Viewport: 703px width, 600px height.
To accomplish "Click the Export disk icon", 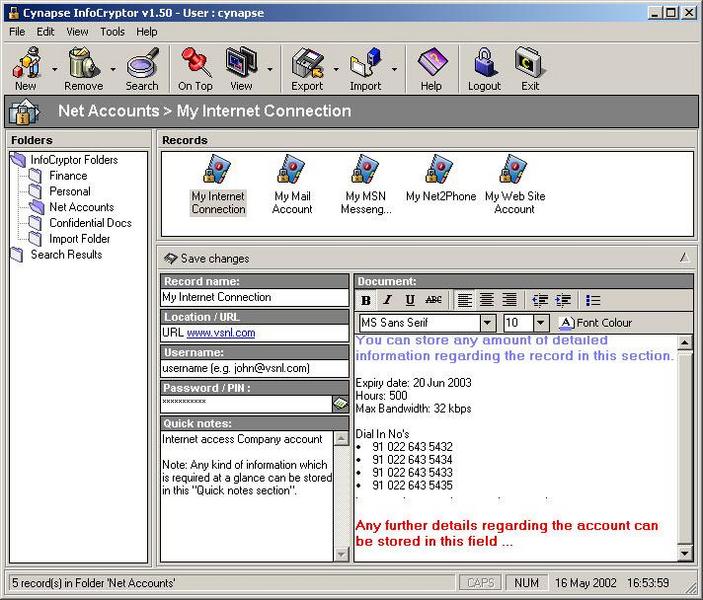I will (x=307, y=63).
